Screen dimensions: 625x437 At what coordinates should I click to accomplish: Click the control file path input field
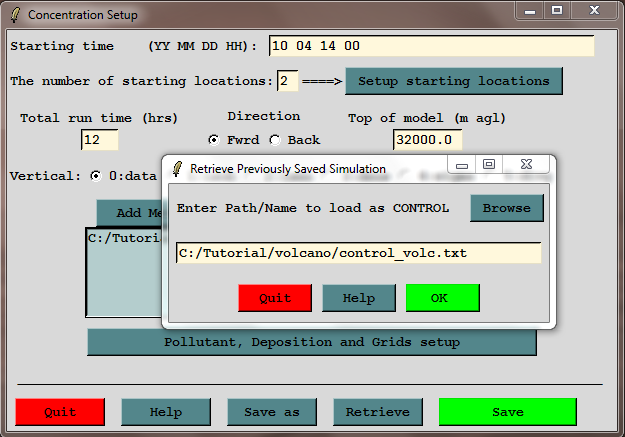[x=358, y=253]
